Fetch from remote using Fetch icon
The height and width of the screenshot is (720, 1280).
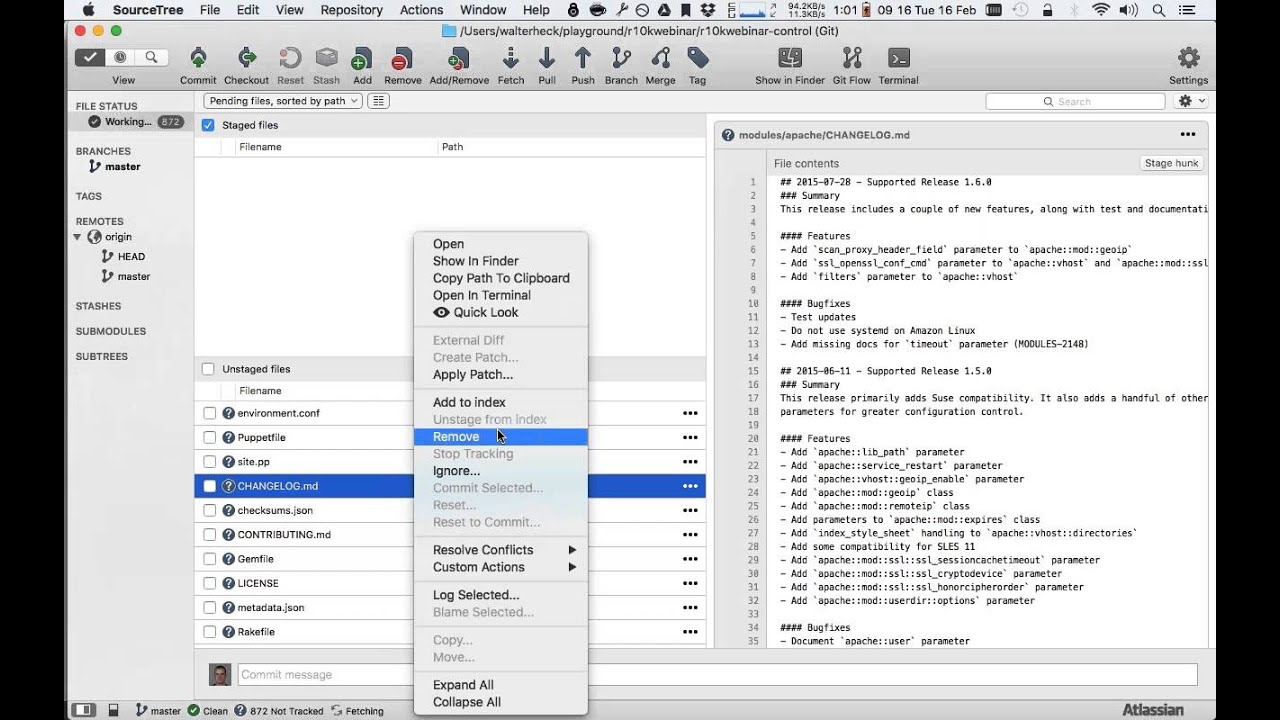511,59
